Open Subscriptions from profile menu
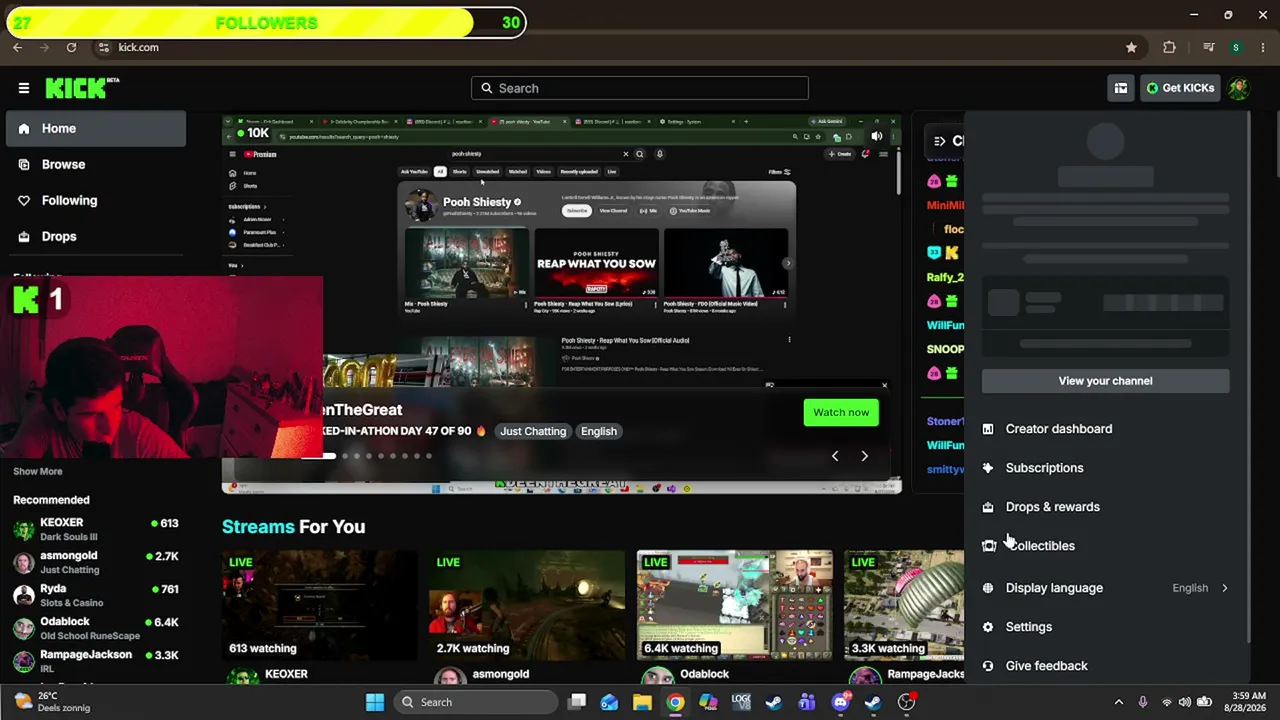This screenshot has width=1280, height=720. [x=1105, y=468]
